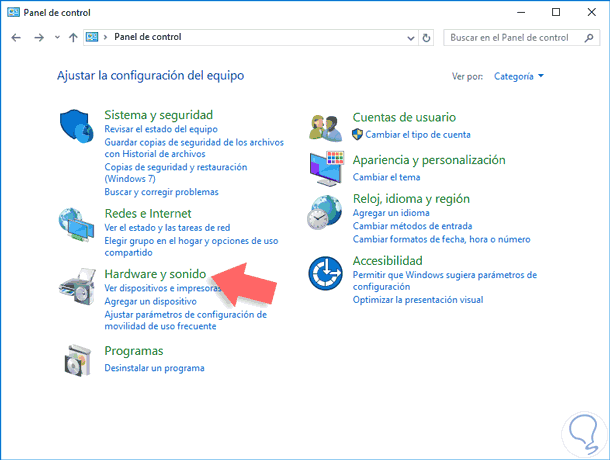This screenshot has width=610, height=460.
Task: Select Optimizar la presentación visual
Action: [418, 300]
